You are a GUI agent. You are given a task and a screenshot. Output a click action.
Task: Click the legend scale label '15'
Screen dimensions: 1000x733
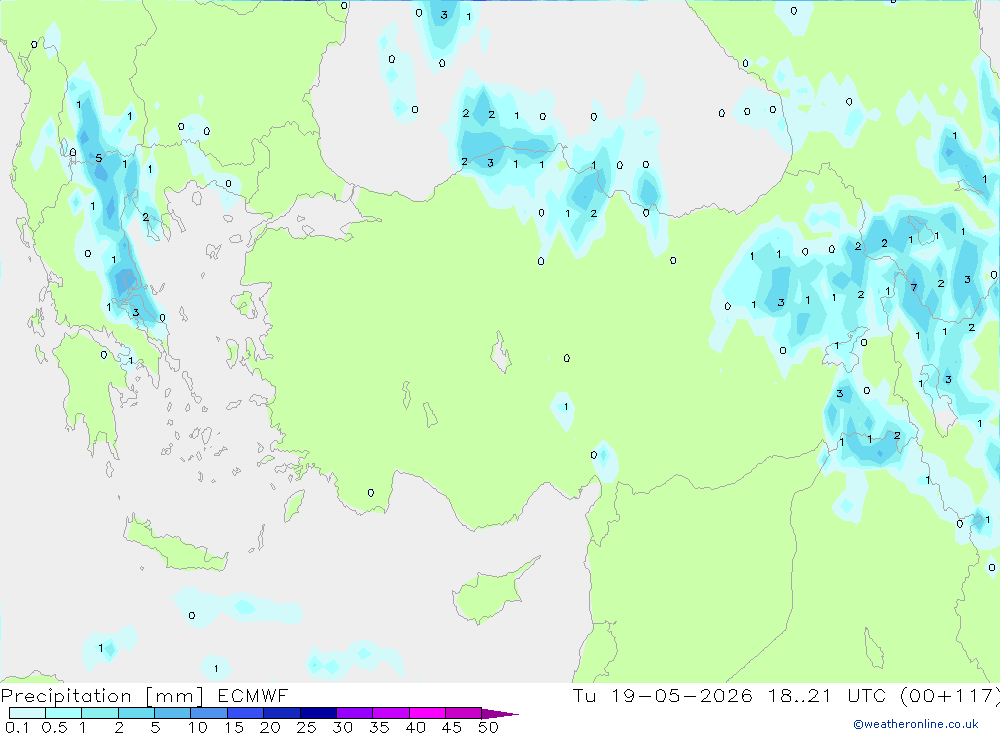click(233, 727)
